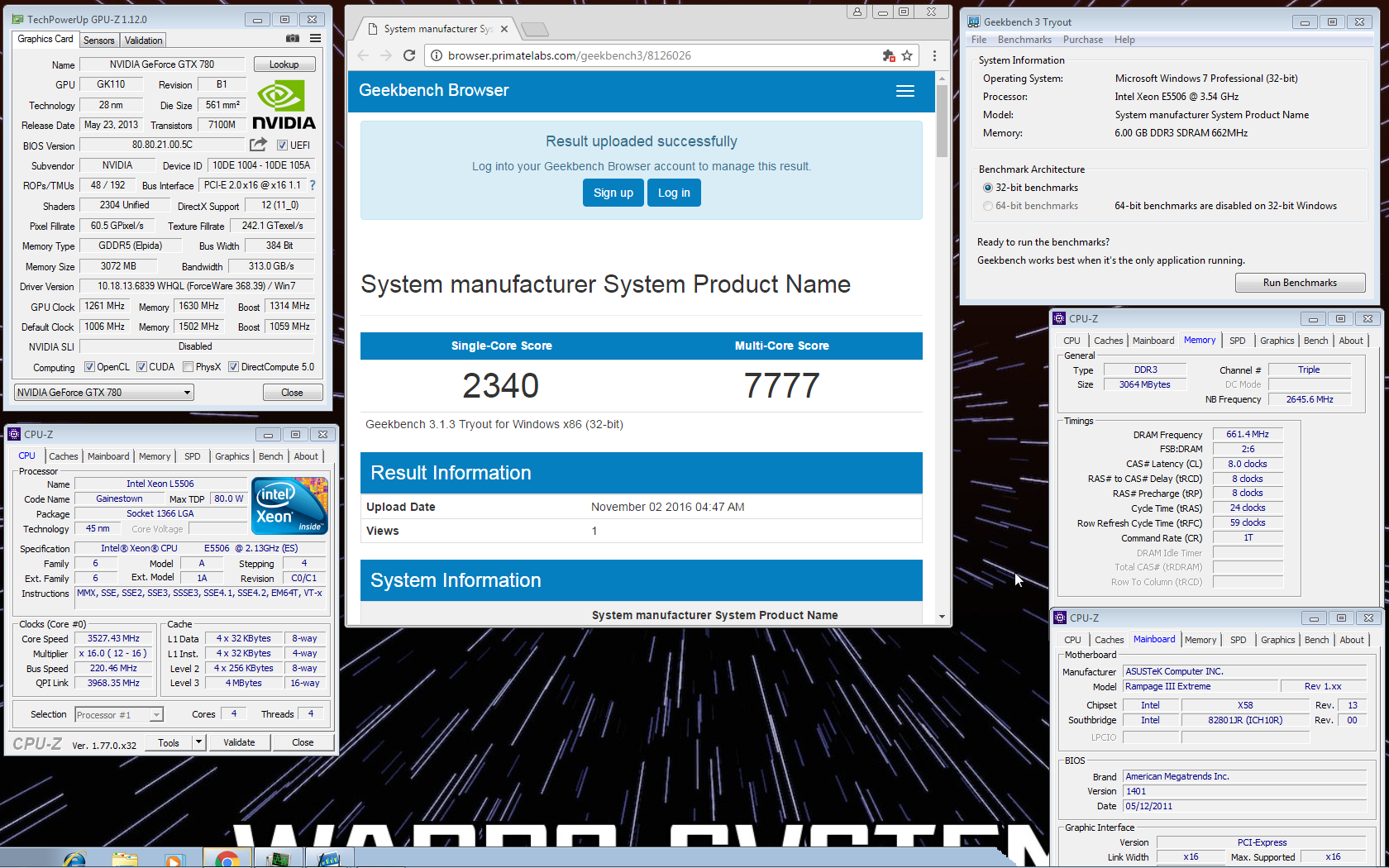1389x868 pixels.
Task: Open the File menu in Geekbench
Action: tap(979, 40)
